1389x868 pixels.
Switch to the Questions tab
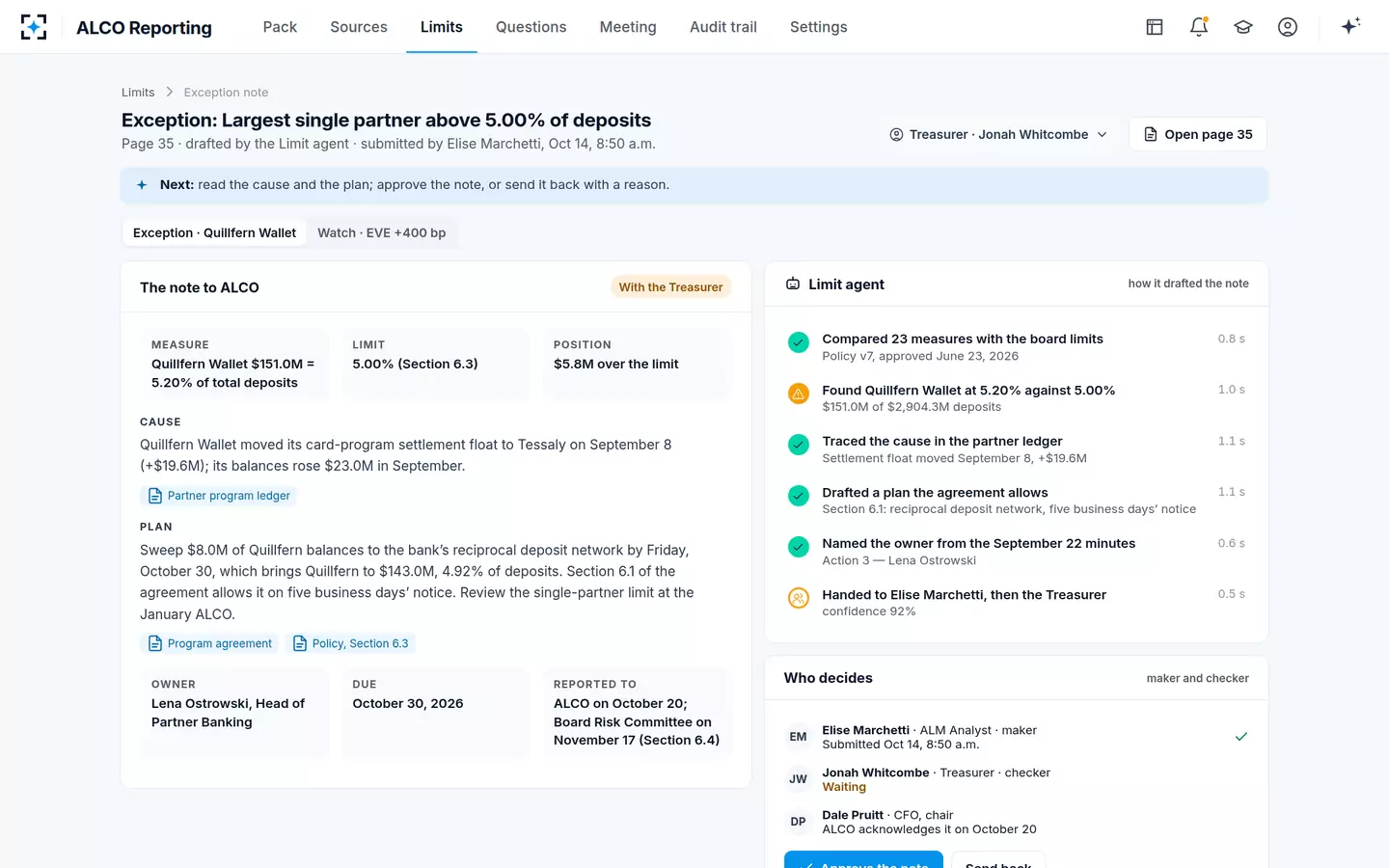click(531, 27)
